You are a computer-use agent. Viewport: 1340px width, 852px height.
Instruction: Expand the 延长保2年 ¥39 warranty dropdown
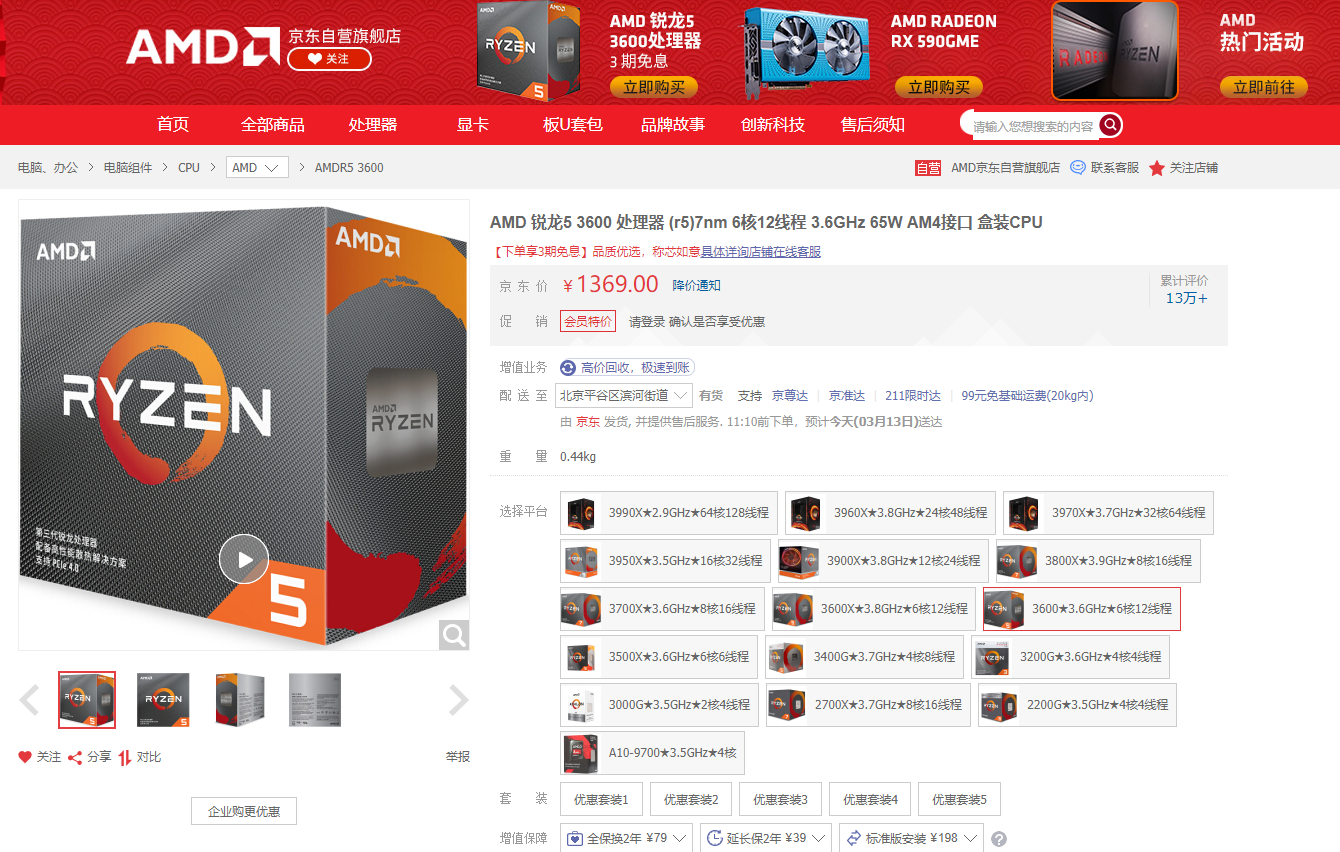[x=766, y=838]
